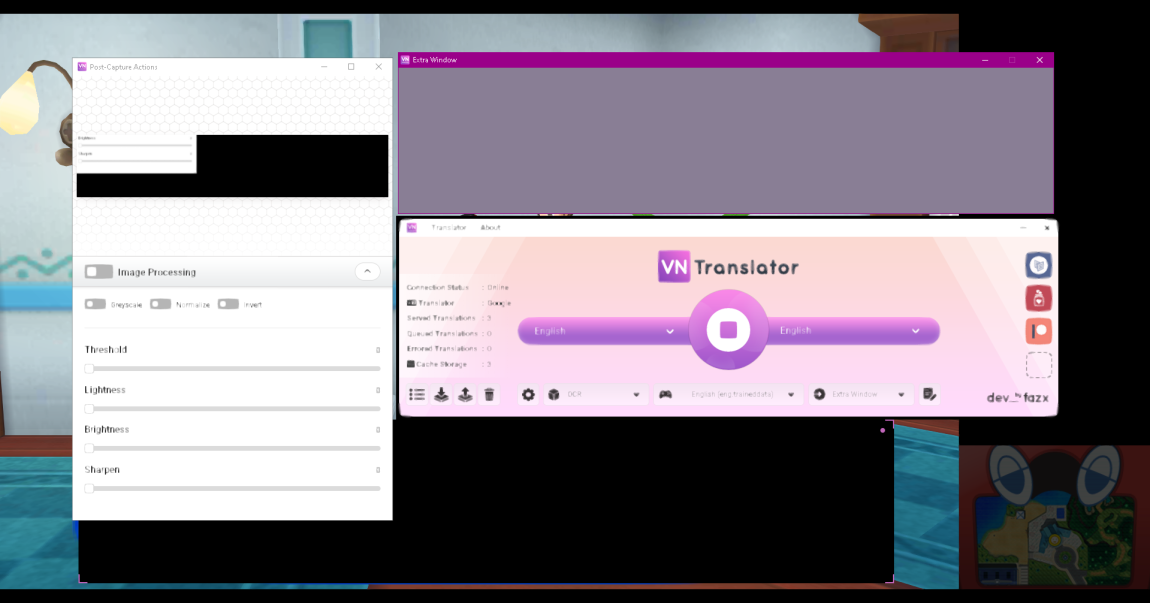Open settings with the gear icon
Viewport: 1150px width, 603px height.
point(528,395)
